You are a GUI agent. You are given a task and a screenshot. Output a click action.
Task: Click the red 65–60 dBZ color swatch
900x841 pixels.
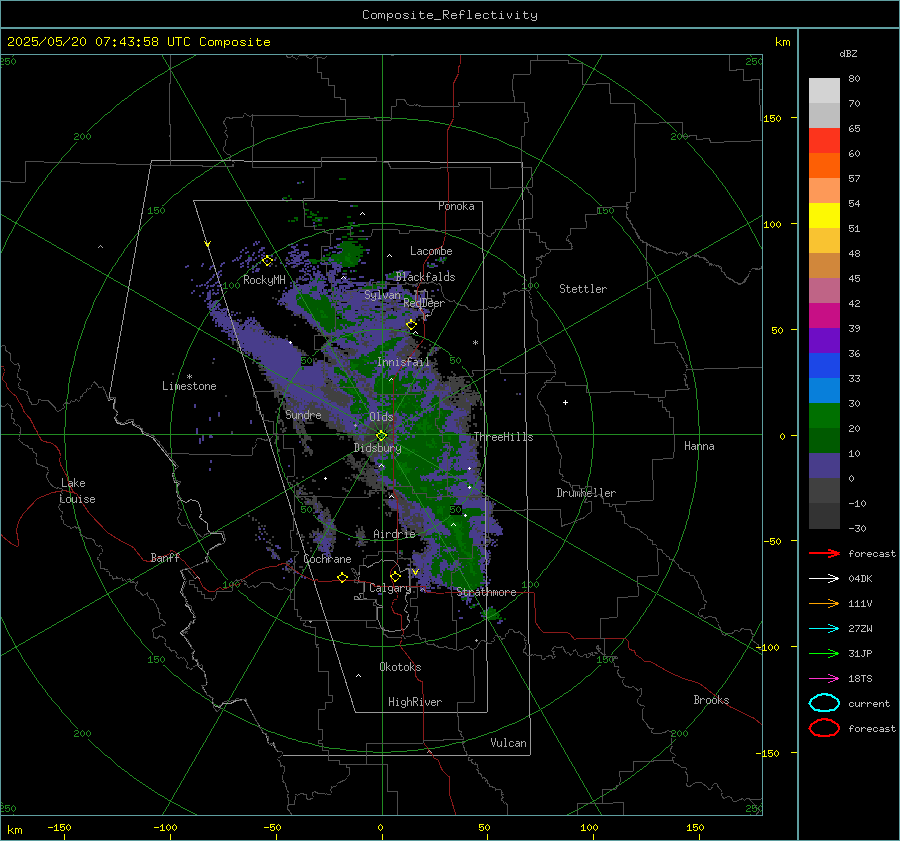click(x=824, y=141)
